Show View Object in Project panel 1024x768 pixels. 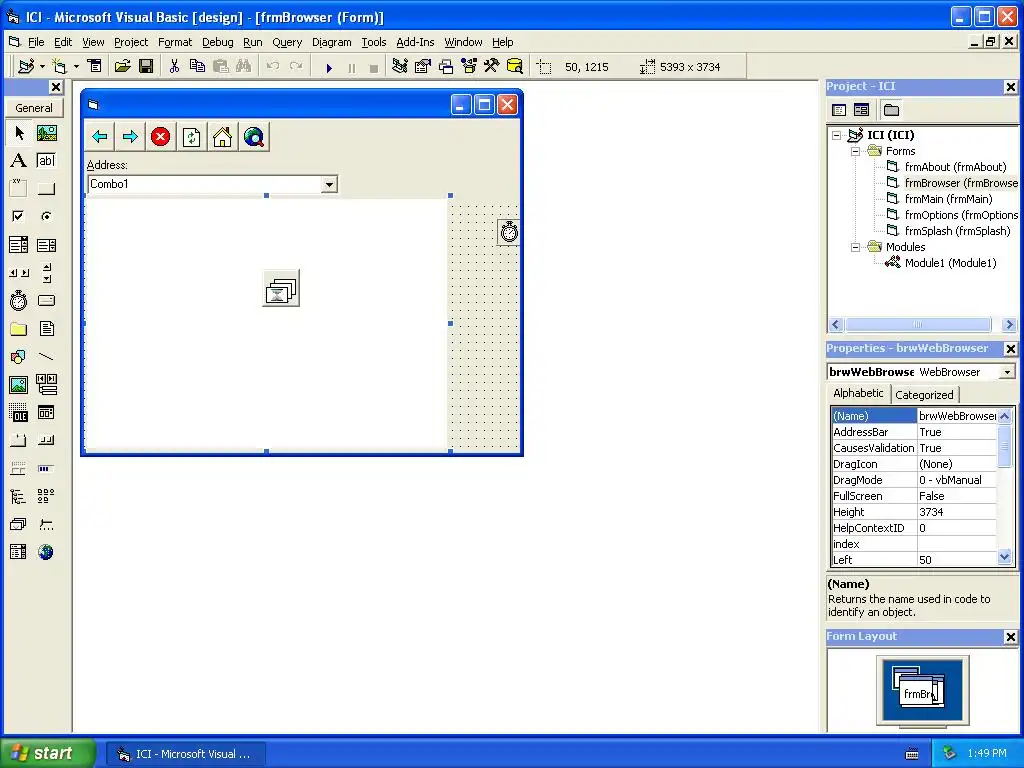click(x=861, y=110)
